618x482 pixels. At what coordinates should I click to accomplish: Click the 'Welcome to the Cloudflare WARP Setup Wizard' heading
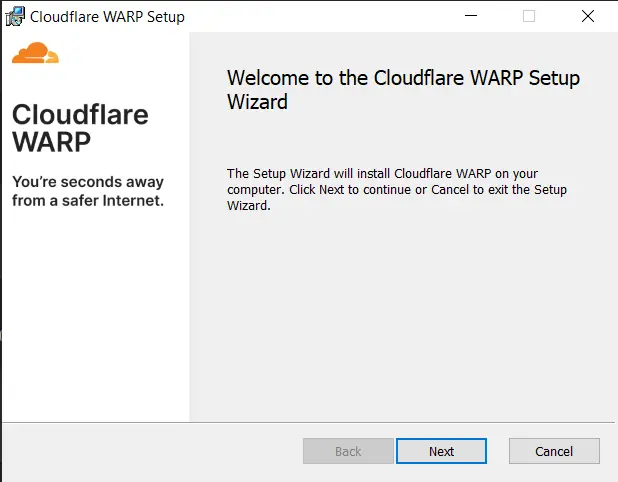tap(403, 89)
